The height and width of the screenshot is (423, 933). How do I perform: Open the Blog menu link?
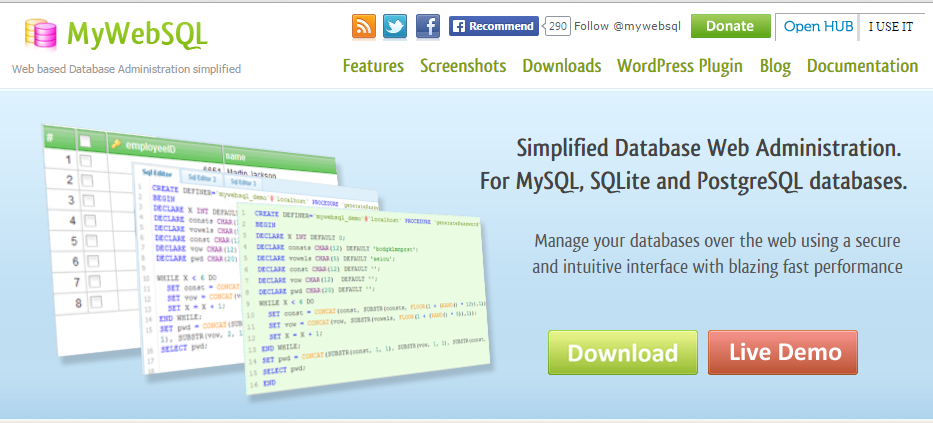pos(775,66)
